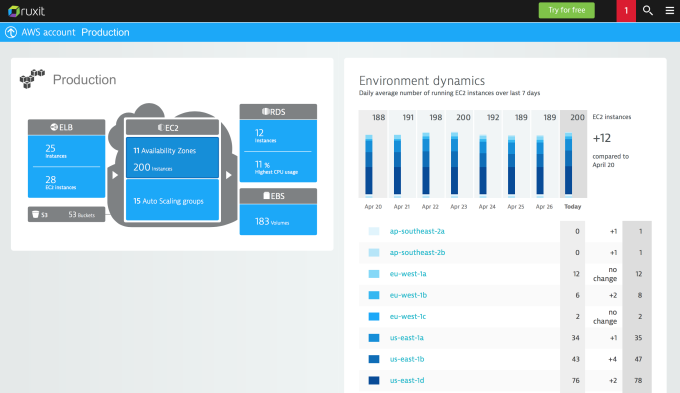This screenshot has width=680, height=393.
Task: Open the 15 Auto Scaling groups tile
Action: point(172,200)
